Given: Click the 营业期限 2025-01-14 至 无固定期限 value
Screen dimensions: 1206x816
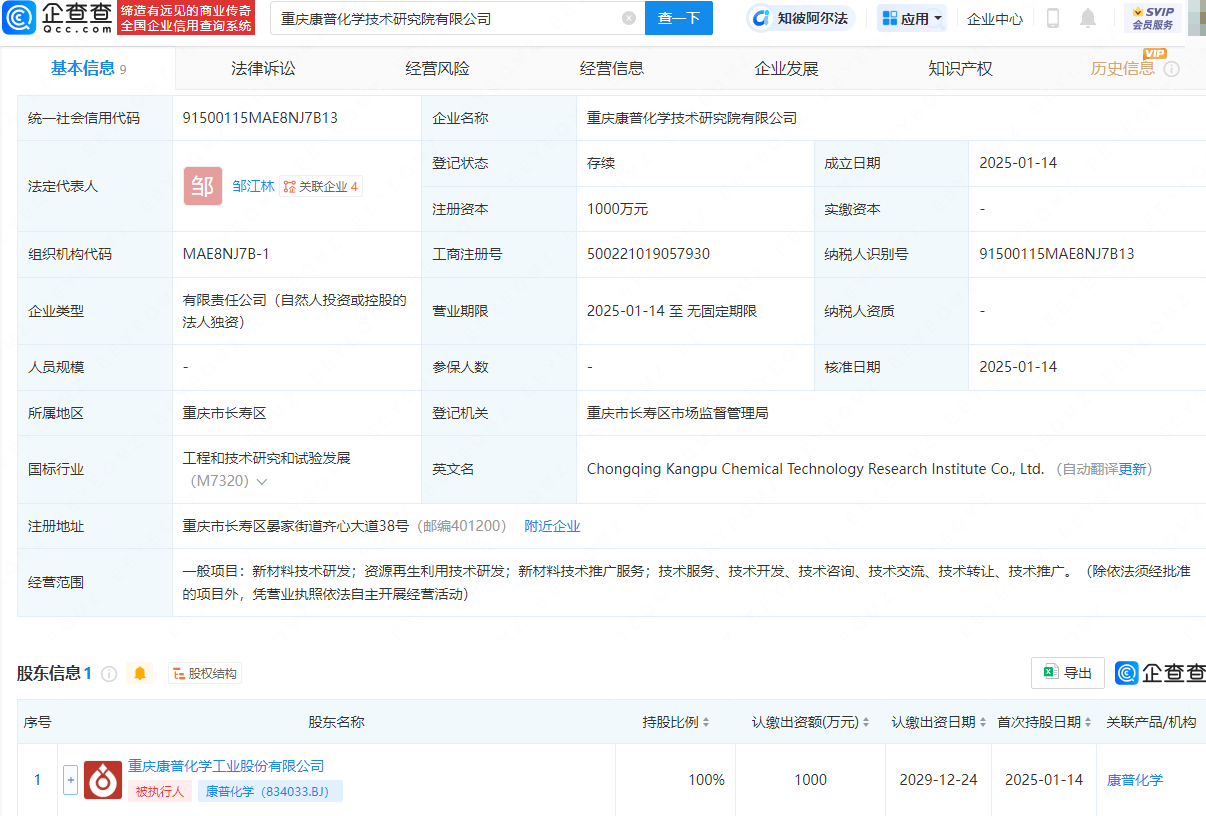Looking at the screenshot, I should [672, 311].
